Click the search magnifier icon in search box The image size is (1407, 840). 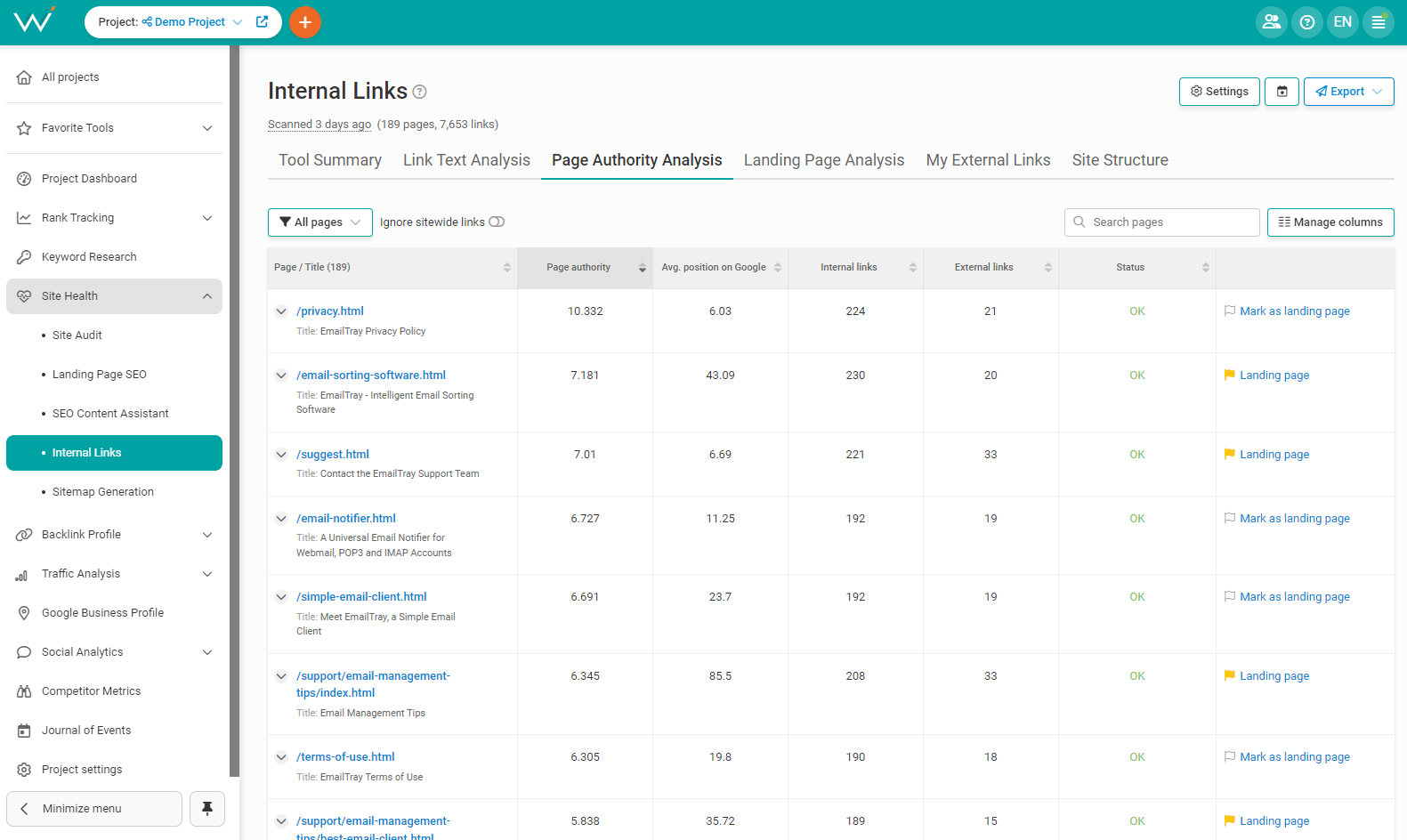1080,222
